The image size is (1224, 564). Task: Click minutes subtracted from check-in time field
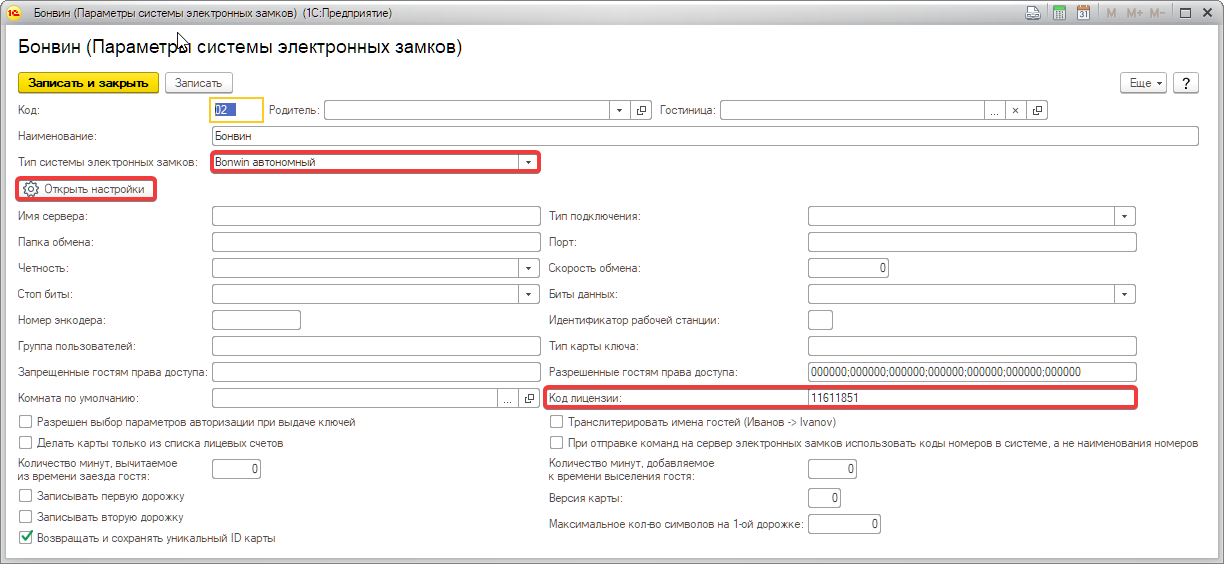[237, 468]
